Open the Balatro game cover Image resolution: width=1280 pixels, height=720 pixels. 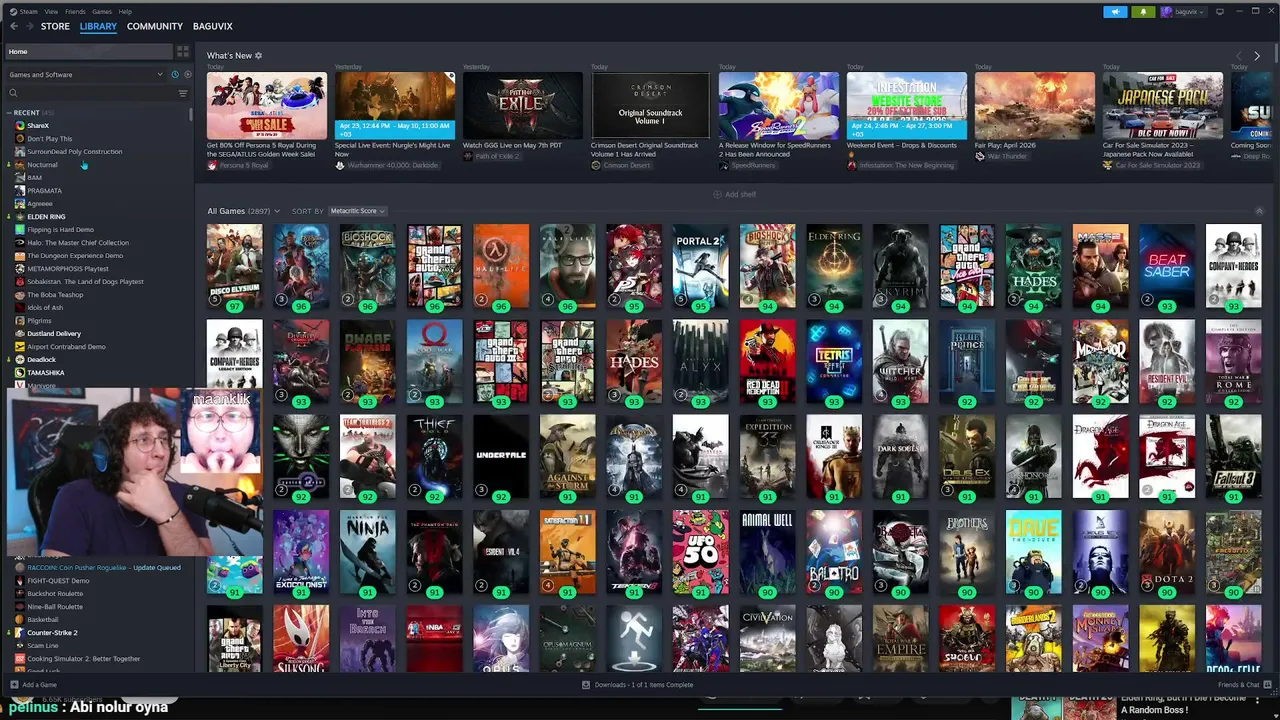coord(834,552)
